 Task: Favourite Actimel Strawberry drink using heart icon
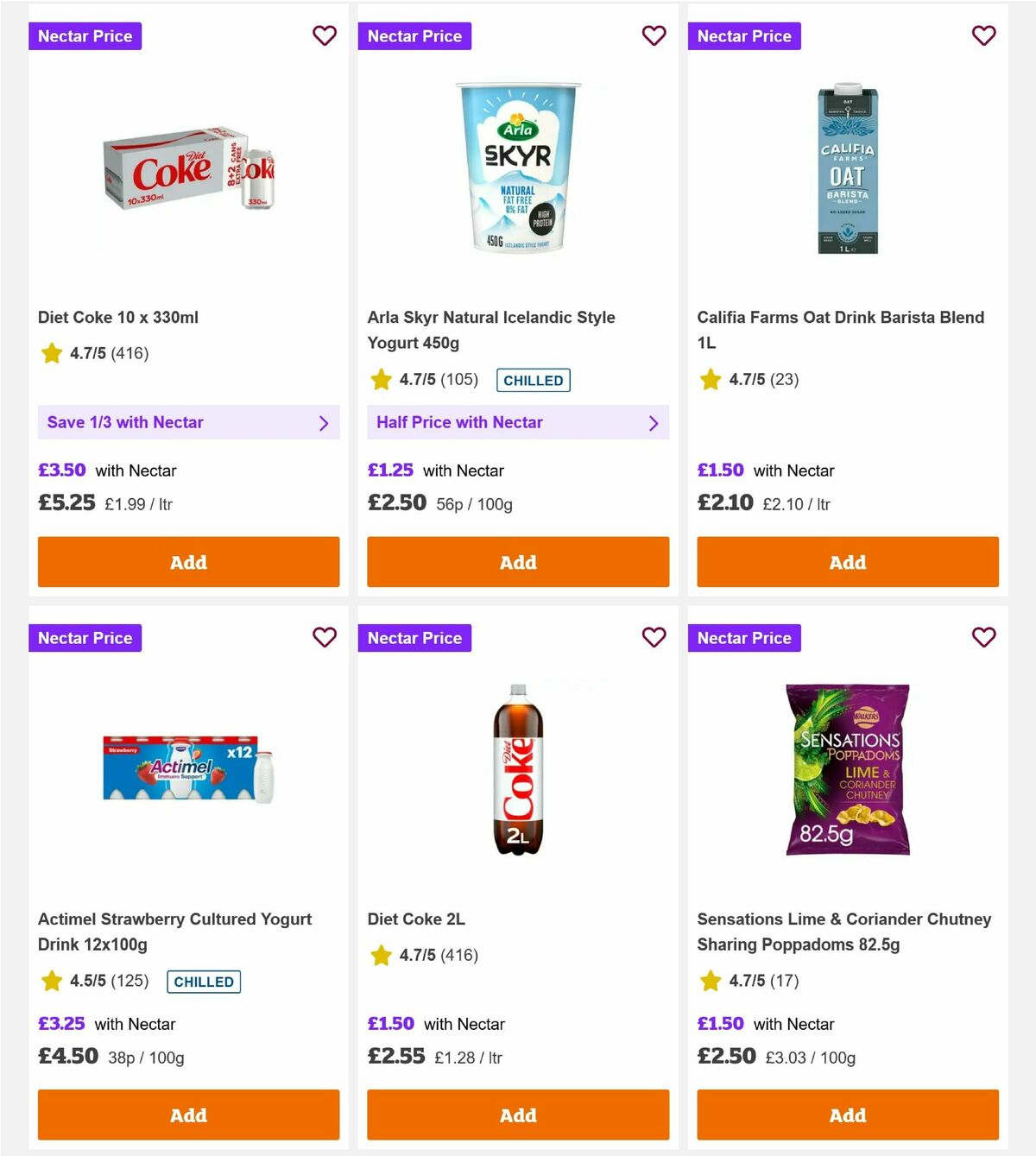click(x=325, y=637)
